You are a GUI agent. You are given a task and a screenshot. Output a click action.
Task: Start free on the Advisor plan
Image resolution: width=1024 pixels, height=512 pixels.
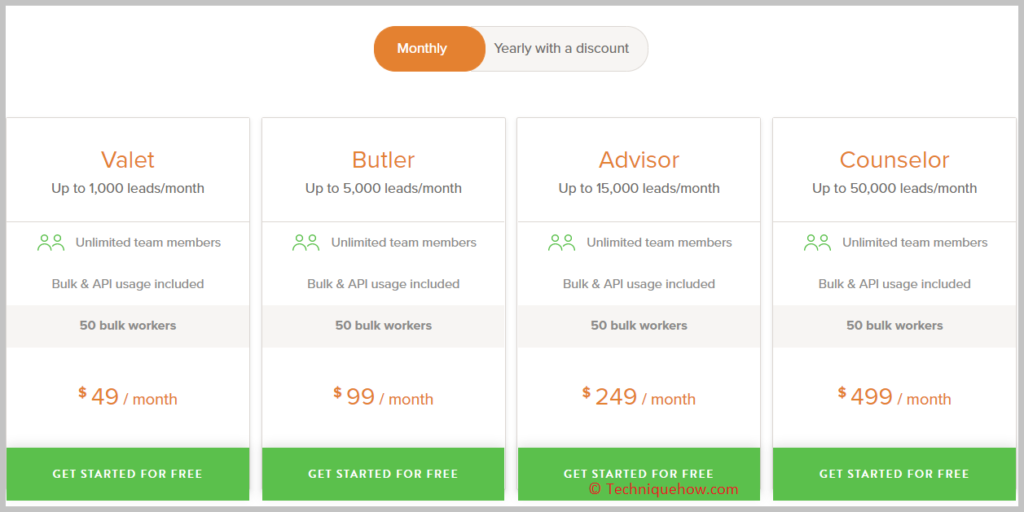click(639, 474)
